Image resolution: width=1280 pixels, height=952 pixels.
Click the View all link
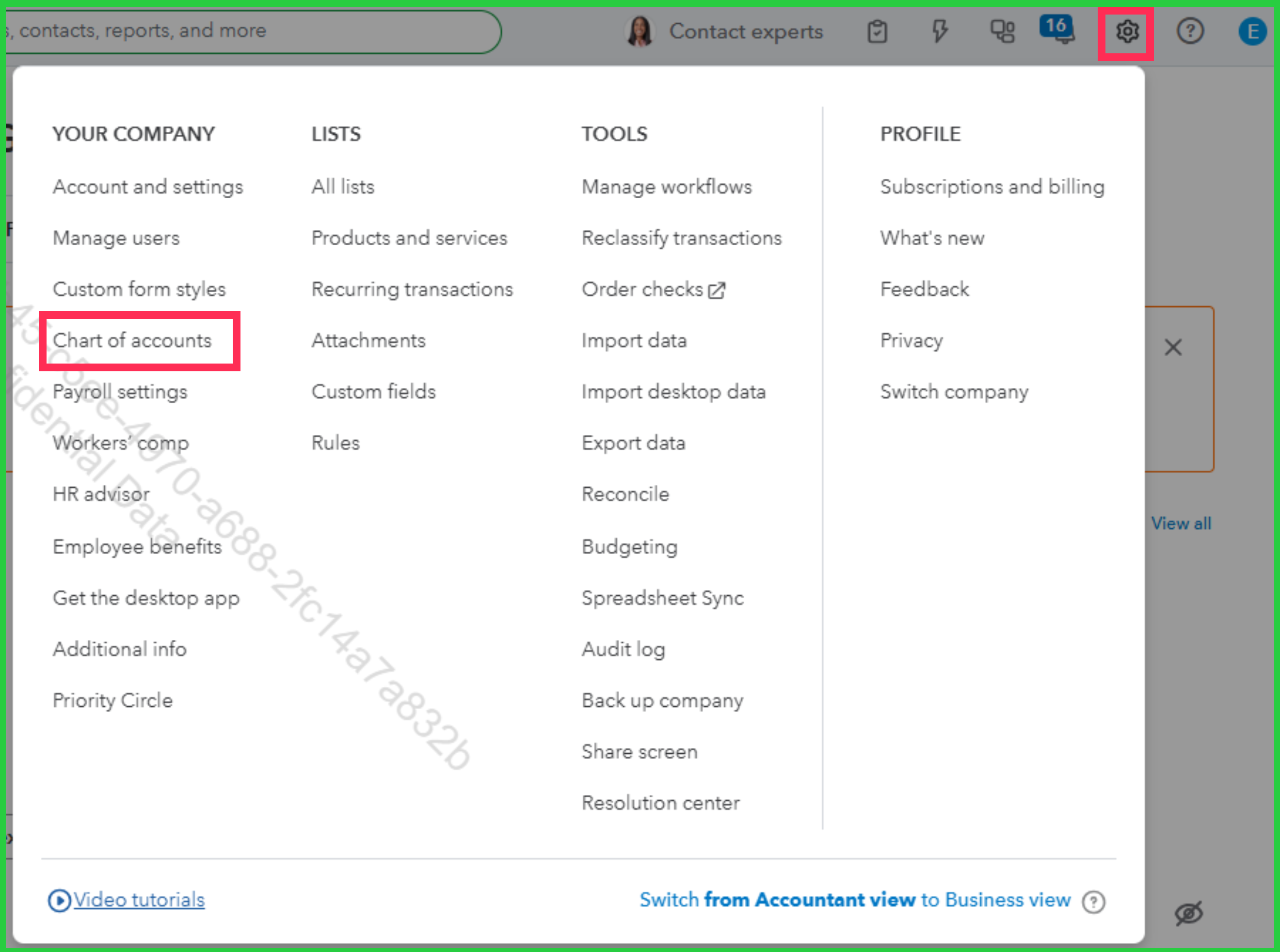1181,523
